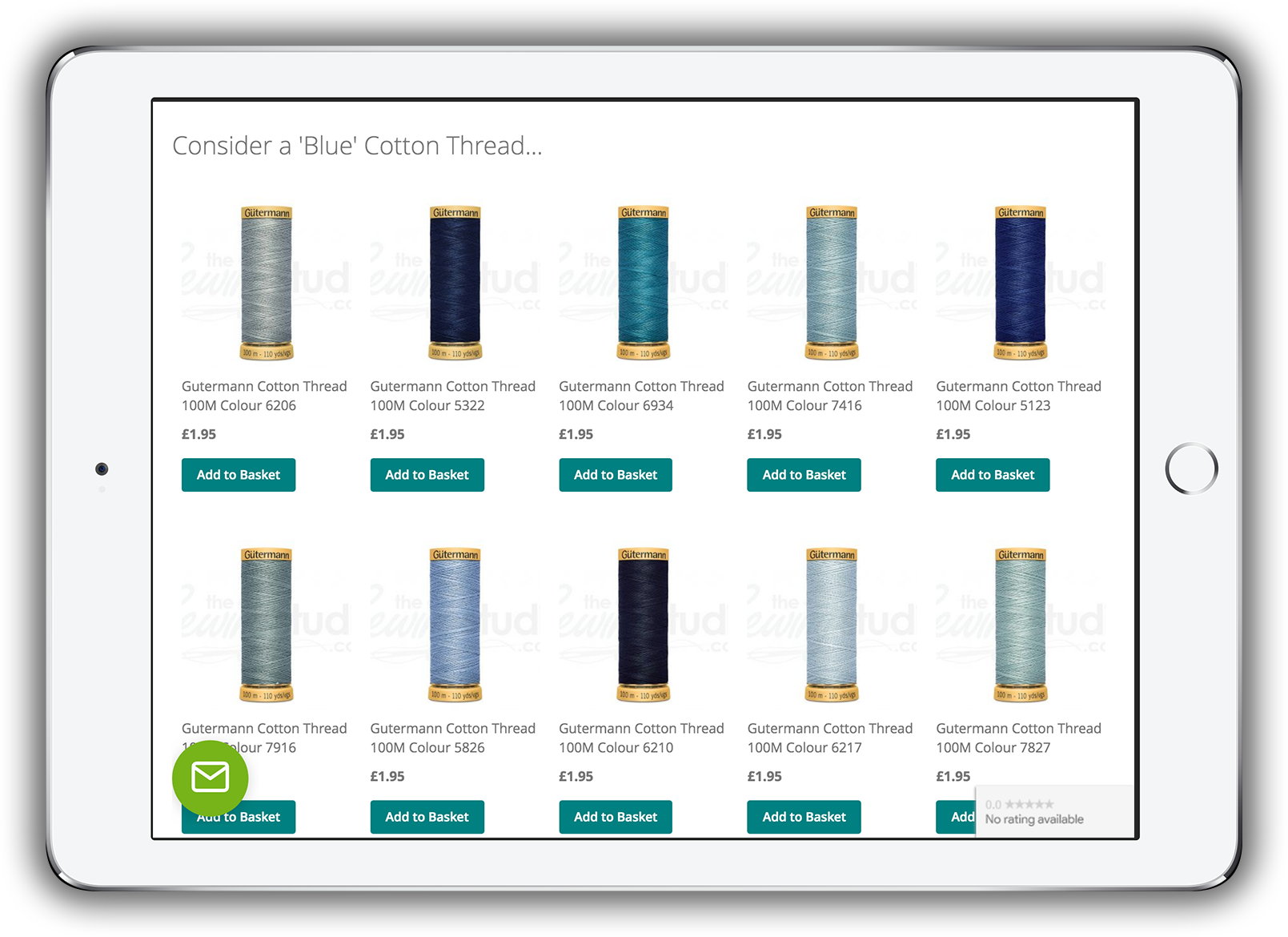1288x937 pixels.
Task: Click the £1.95 price under Colour 6217
Action: click(764, 776)
